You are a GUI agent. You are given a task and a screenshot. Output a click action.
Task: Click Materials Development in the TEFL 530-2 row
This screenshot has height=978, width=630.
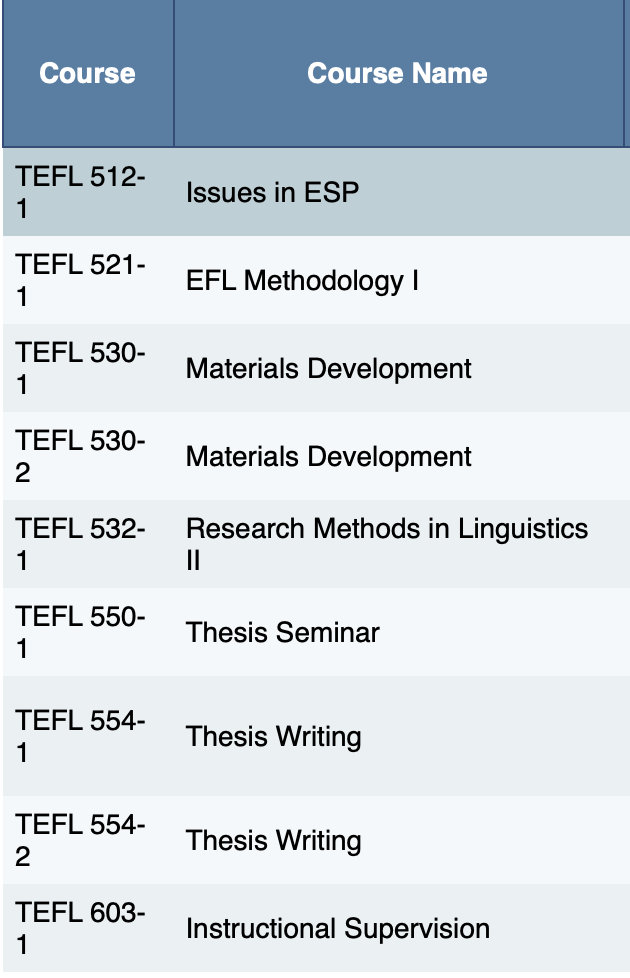coord(328,456)
